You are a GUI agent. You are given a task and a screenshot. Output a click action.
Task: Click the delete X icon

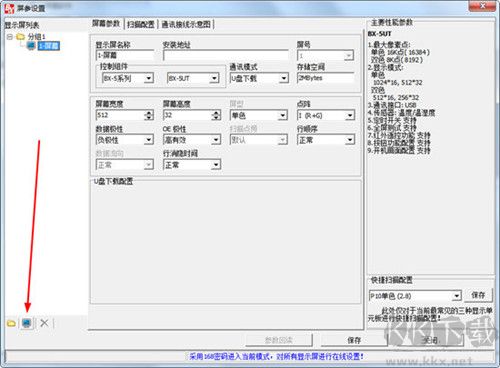(44, 323)
